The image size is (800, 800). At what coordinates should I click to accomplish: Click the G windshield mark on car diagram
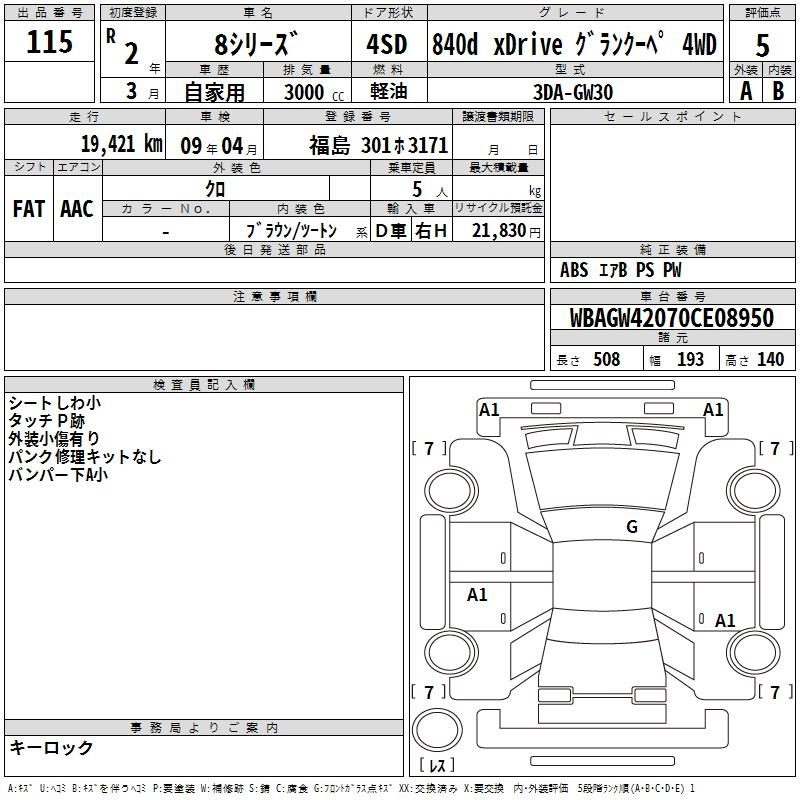click(632, 526)
